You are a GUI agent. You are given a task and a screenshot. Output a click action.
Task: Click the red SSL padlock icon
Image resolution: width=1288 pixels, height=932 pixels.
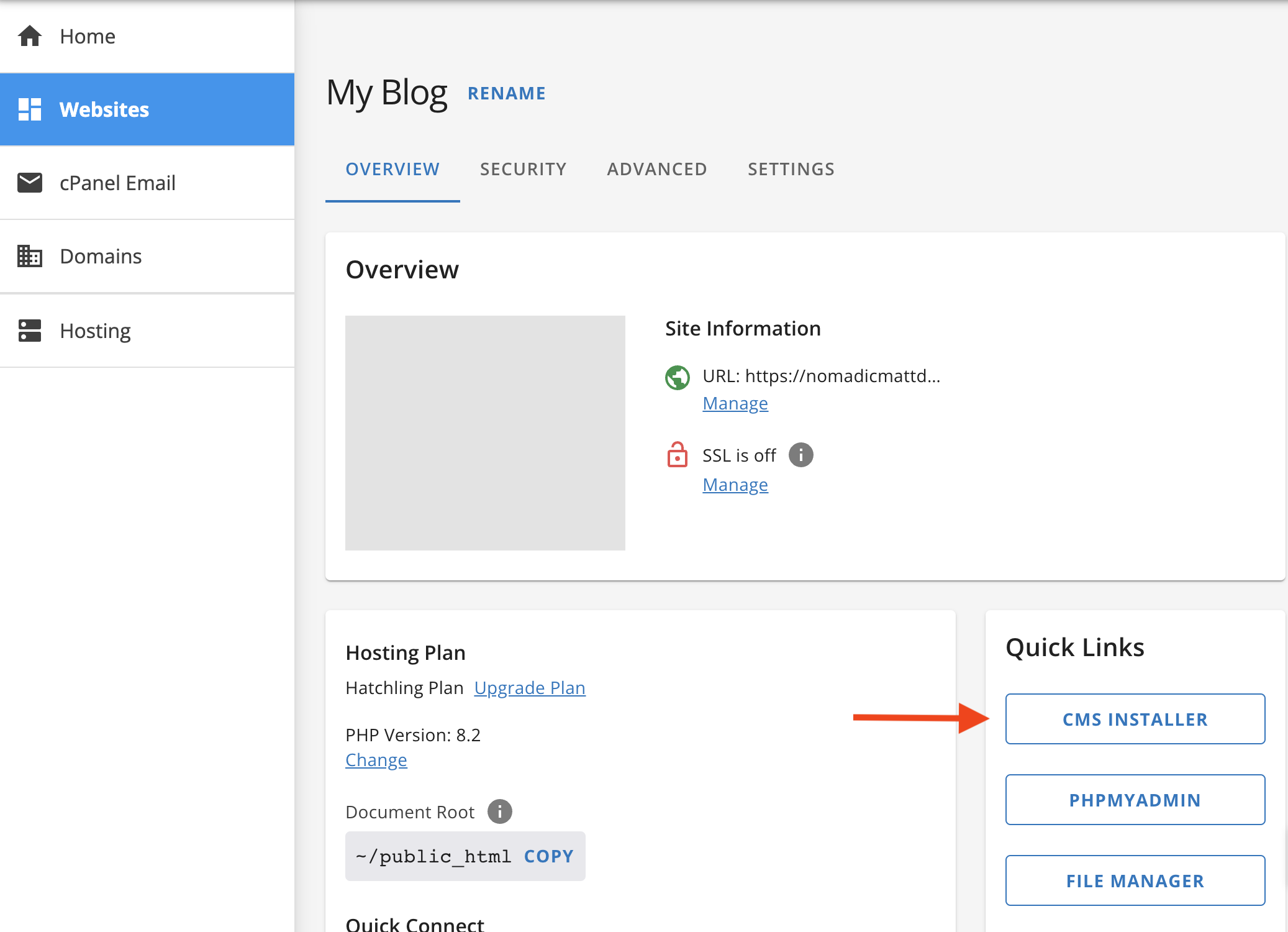(677, 455)
